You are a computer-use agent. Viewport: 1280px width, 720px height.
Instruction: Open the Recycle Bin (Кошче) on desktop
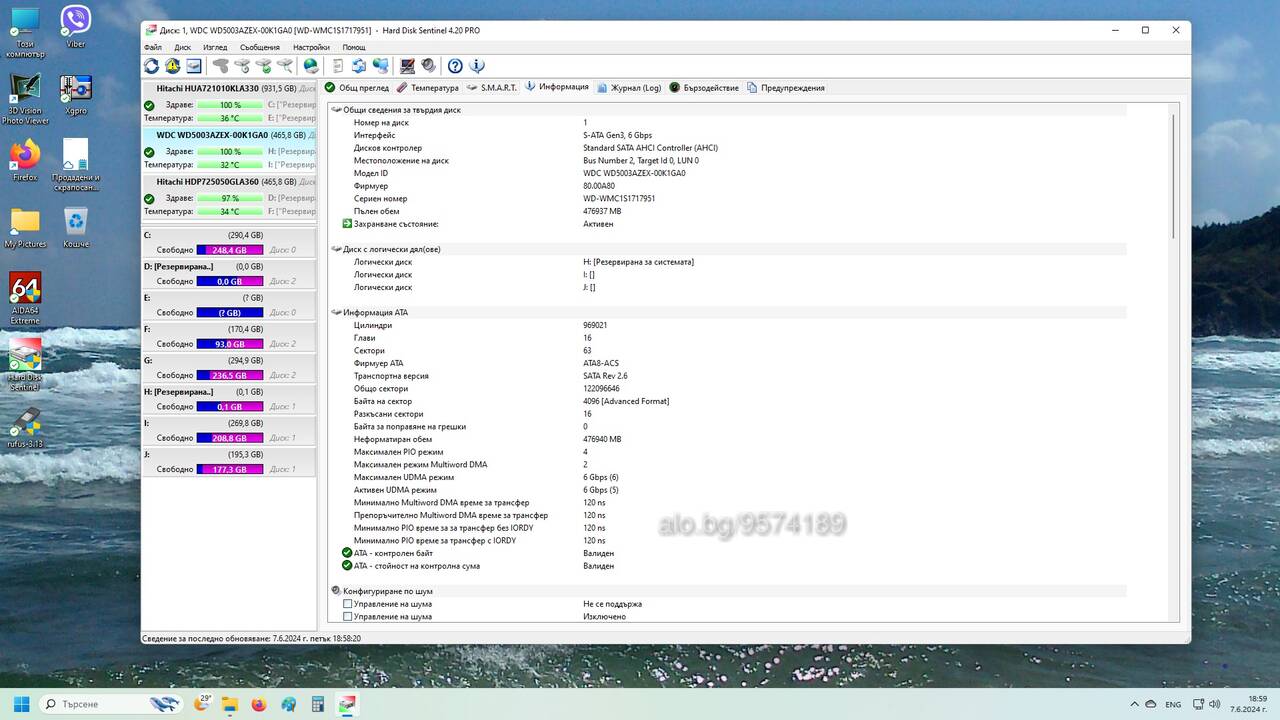tap(76, 228)
